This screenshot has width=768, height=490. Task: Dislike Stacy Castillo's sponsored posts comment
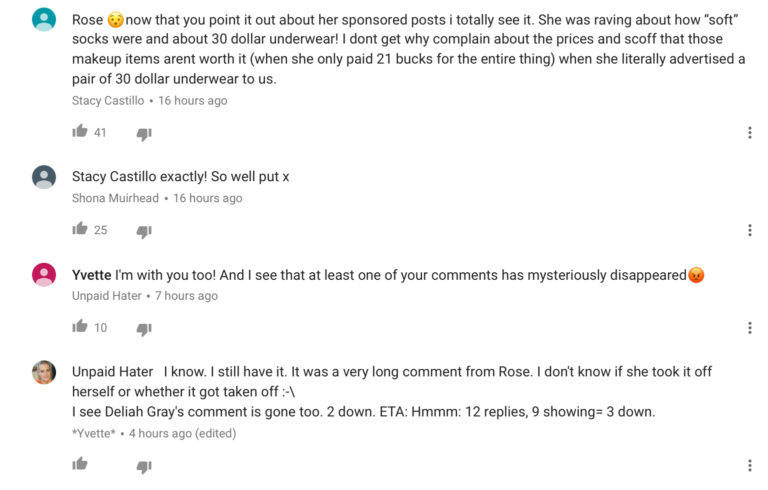(144, 133)
